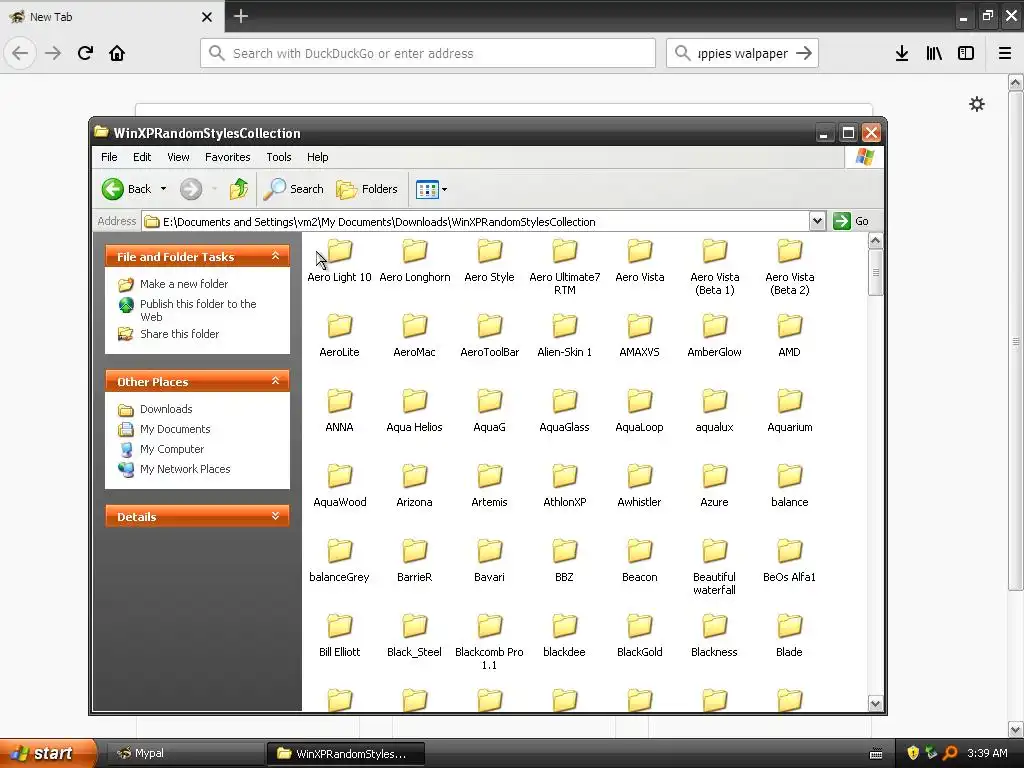This screenshot has height=768, width=1024.
Task: Collapse the Other Places panel
Action: [276, 381]
